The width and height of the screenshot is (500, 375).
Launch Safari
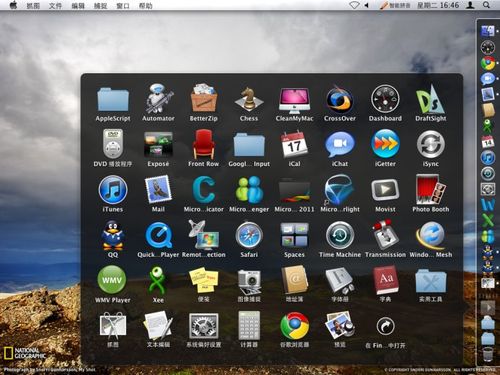249,235
